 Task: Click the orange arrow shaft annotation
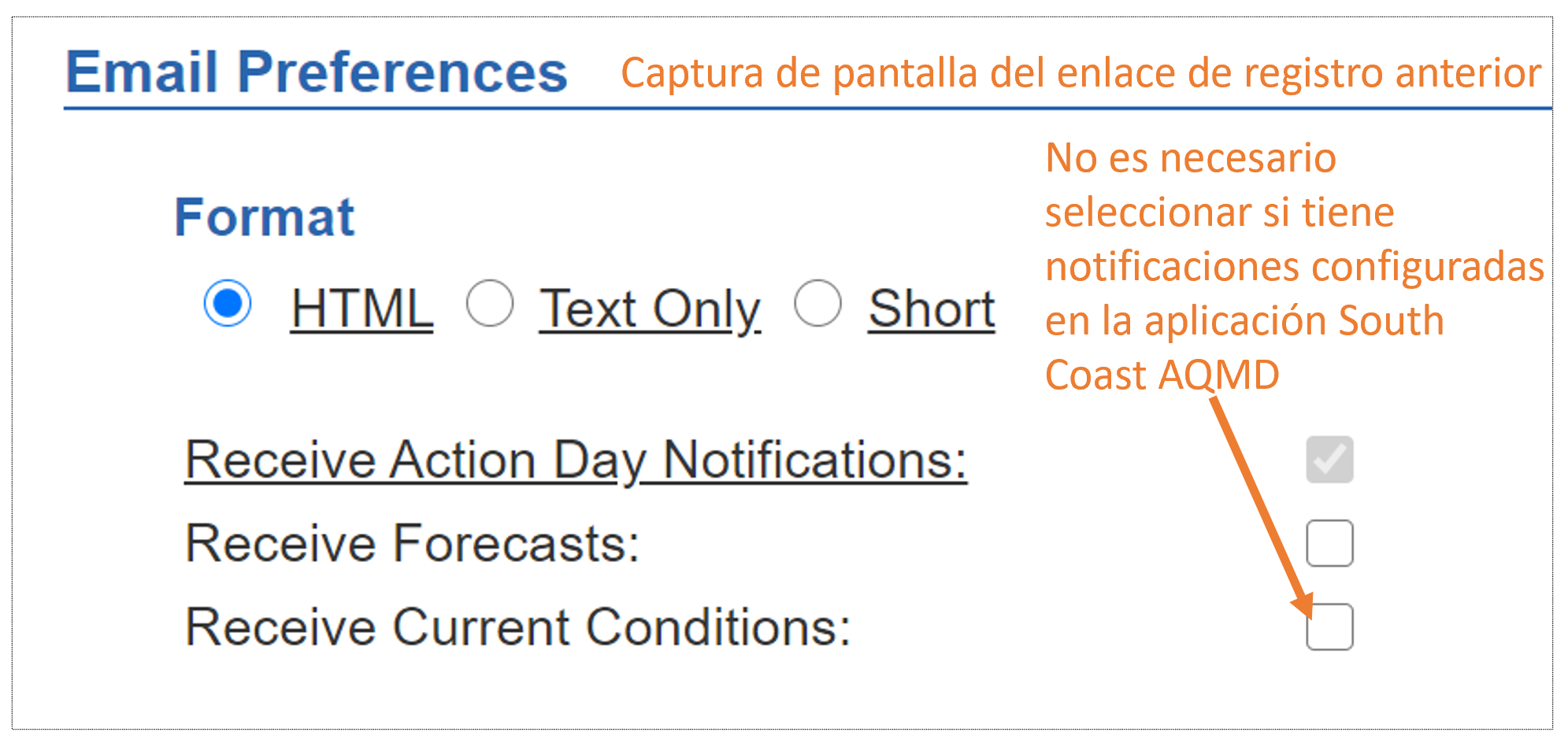1260,504
